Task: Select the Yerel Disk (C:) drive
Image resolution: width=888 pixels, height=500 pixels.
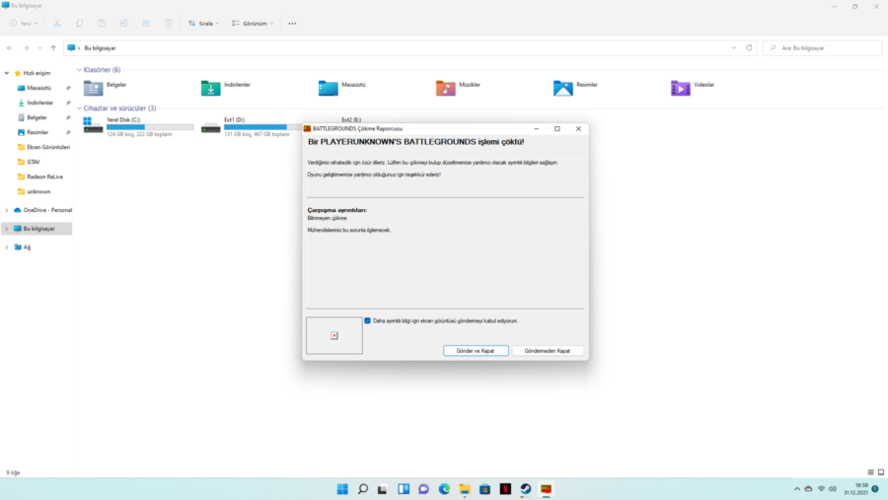Action: (138, 127)
